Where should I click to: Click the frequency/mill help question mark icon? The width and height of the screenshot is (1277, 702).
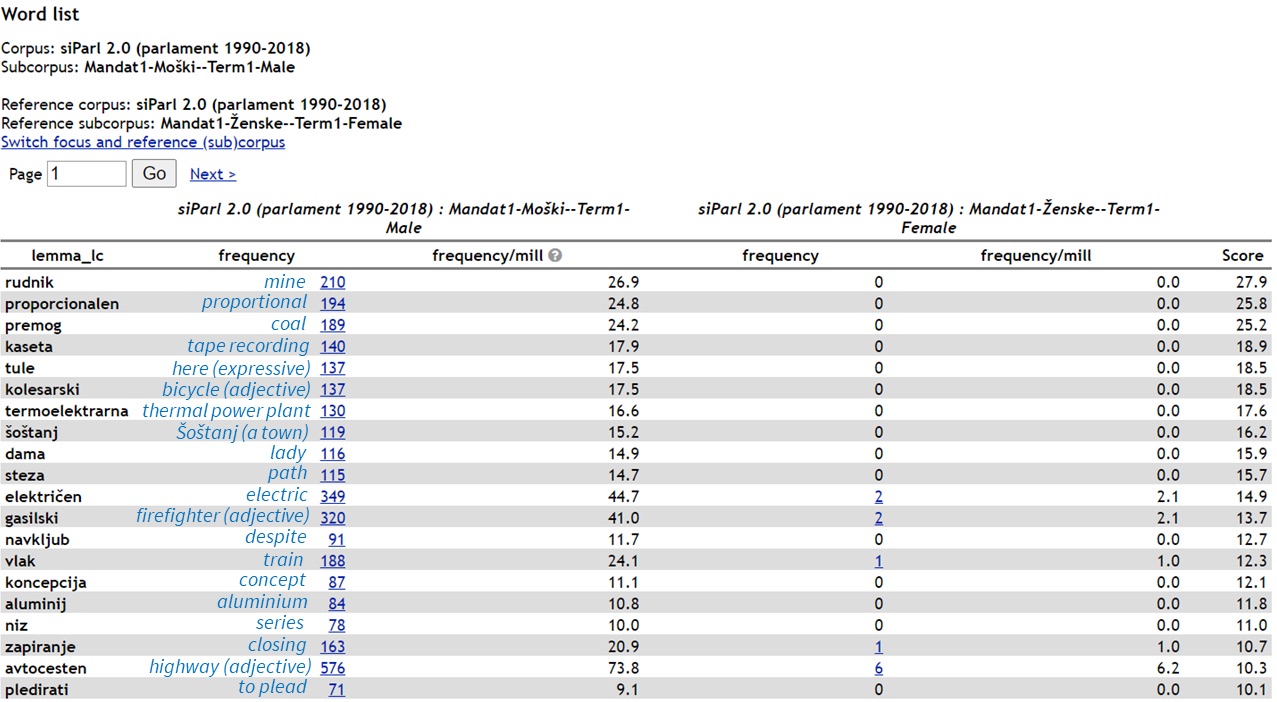[x=555, y=255]
